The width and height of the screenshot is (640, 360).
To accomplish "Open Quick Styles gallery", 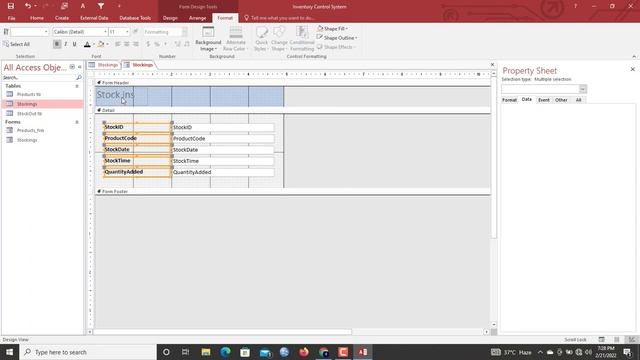I will pyautogui.click(x=261, y=39).
